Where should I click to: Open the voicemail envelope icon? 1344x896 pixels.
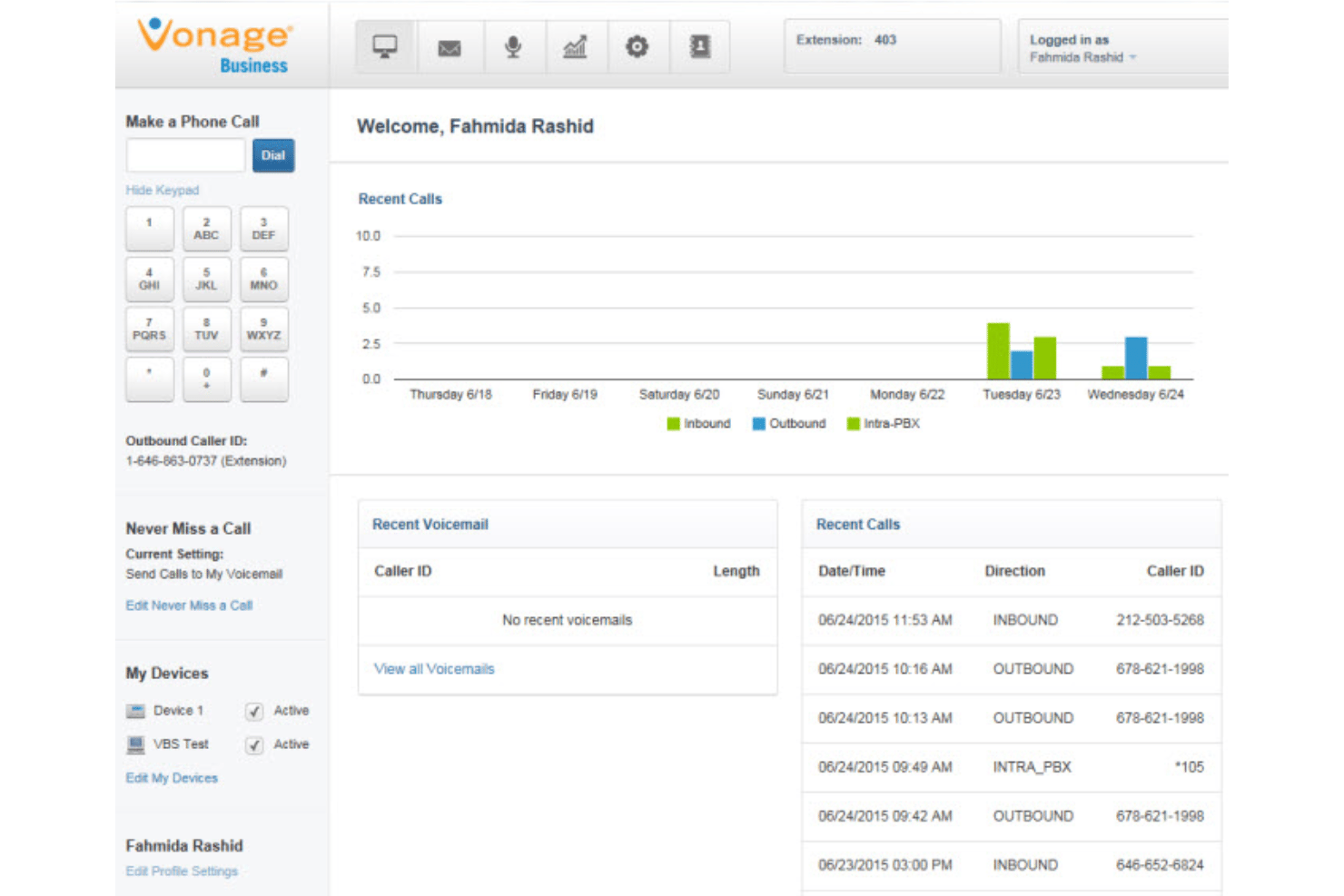click(450, 46)
